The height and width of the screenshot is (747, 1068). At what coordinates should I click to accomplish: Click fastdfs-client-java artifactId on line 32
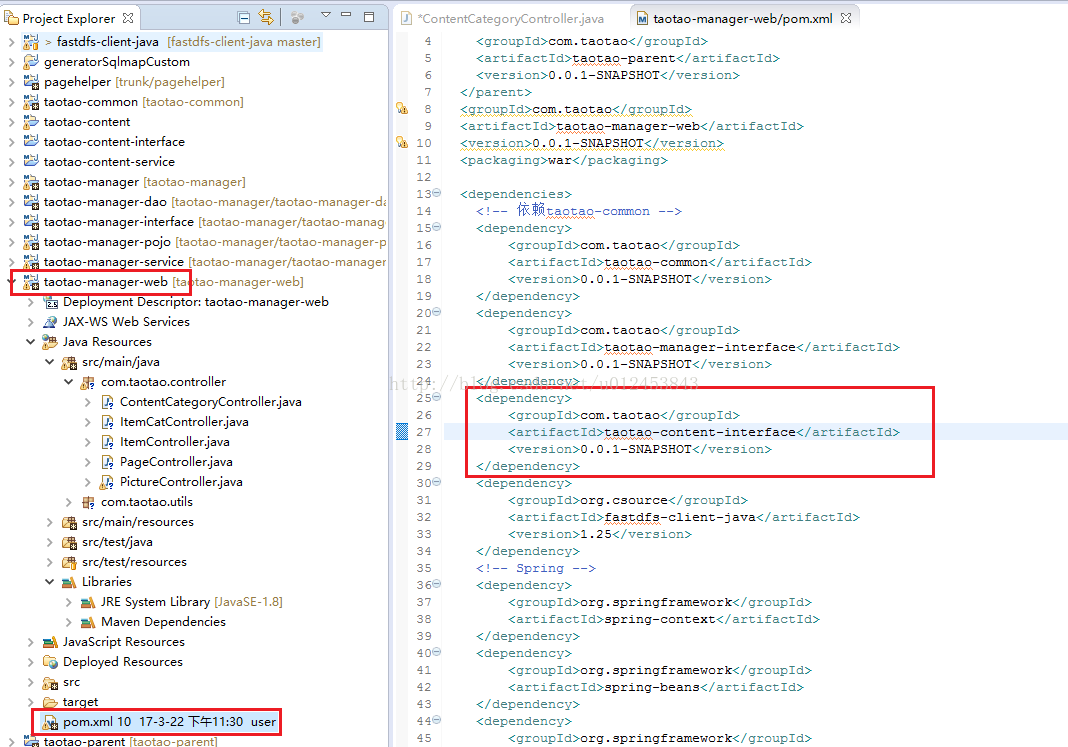[680, 517]
